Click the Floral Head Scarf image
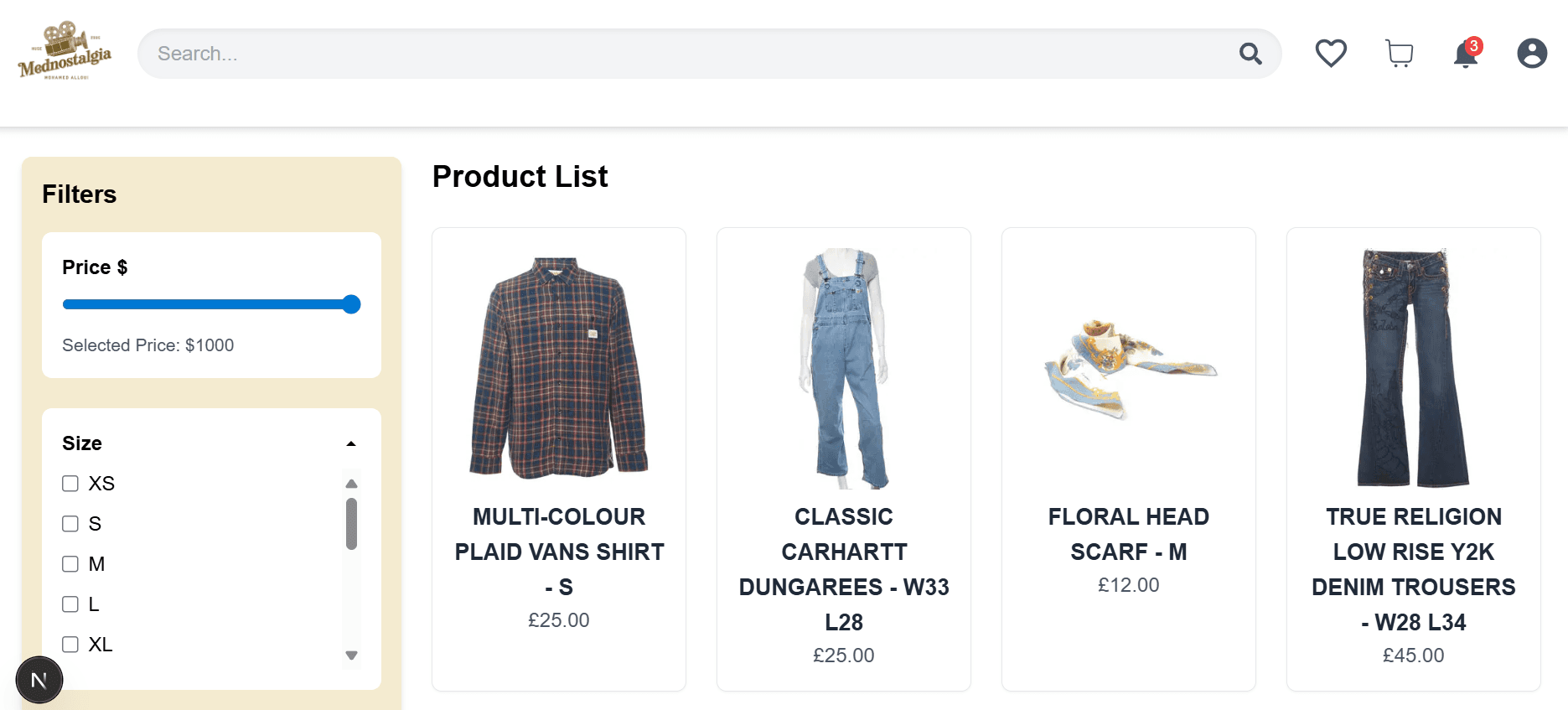Viewport: 1568px width, 710px height. point(1129,369)
